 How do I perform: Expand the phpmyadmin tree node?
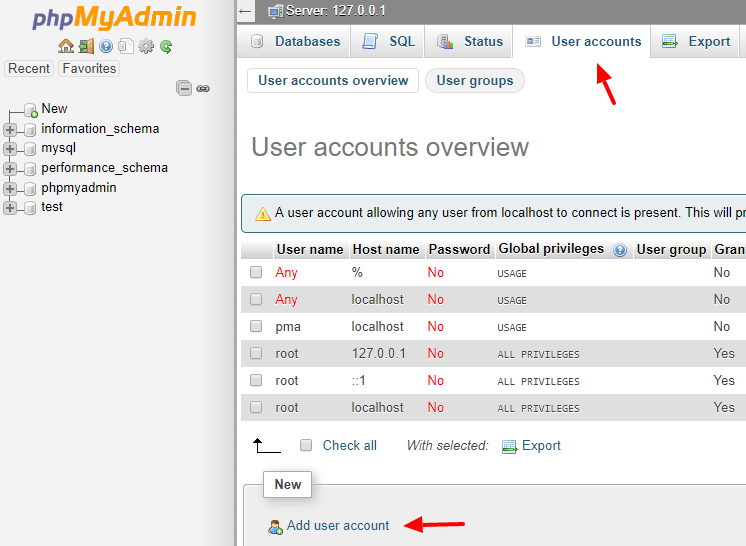point(10,188)
